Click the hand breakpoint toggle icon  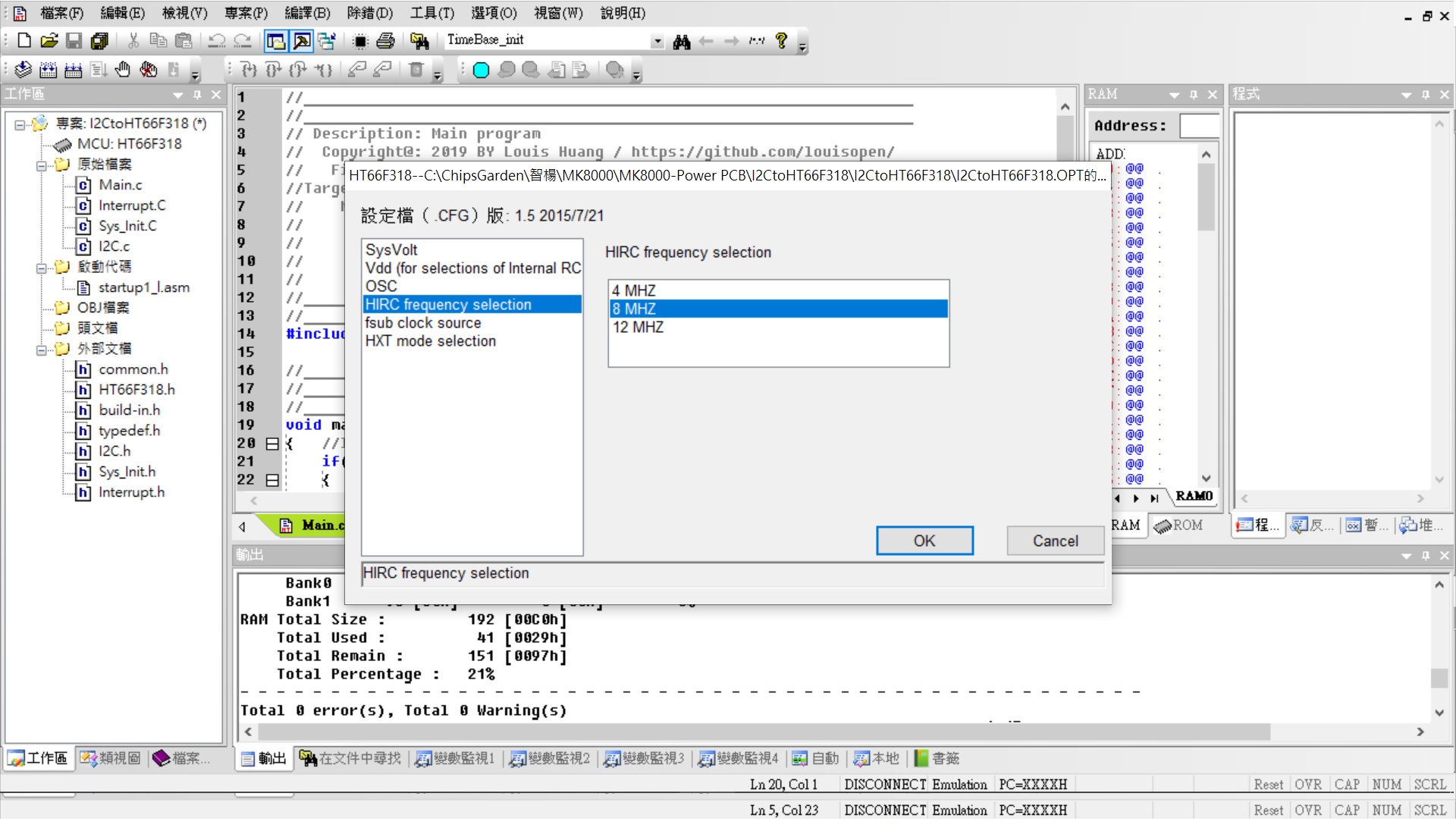123,70
